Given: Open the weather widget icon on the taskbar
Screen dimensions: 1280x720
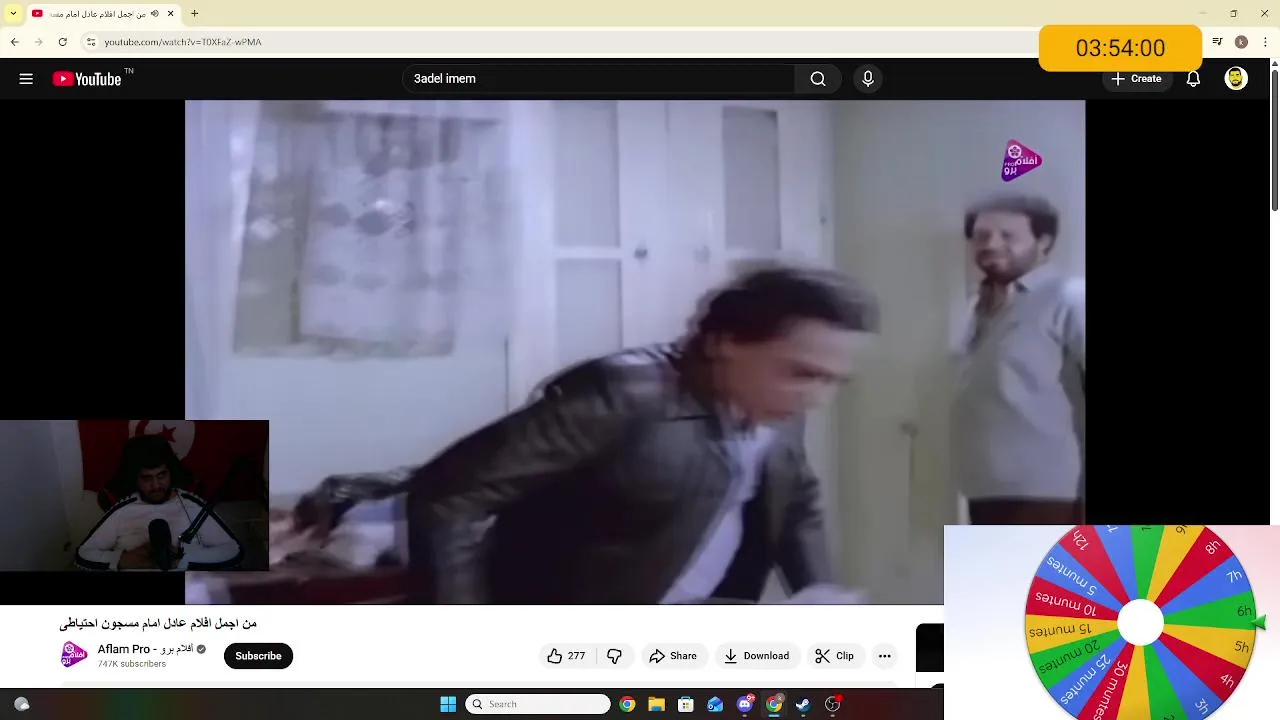Looking at the screenshot, I should click(21, 704).
